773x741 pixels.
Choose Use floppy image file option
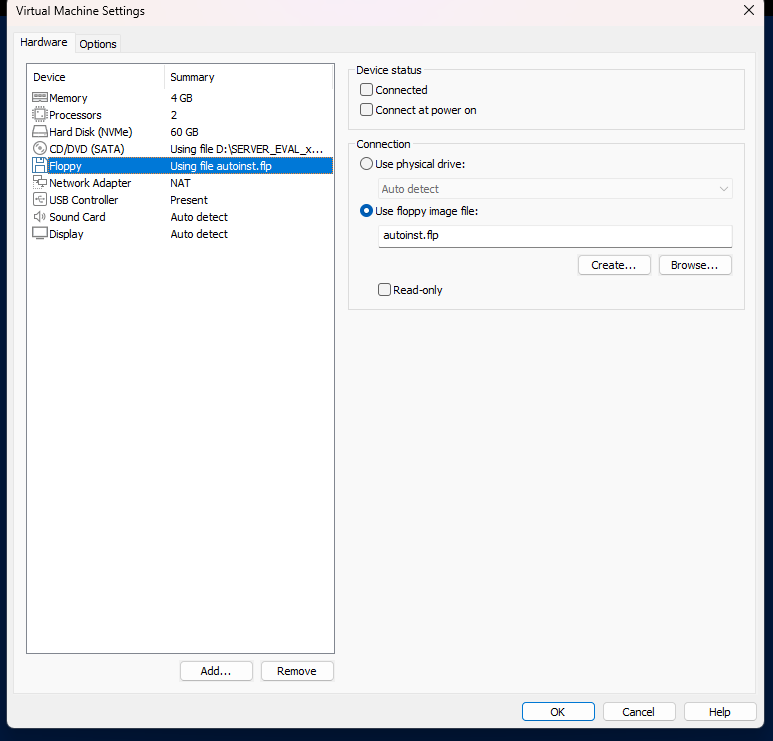tap(367, 211)
